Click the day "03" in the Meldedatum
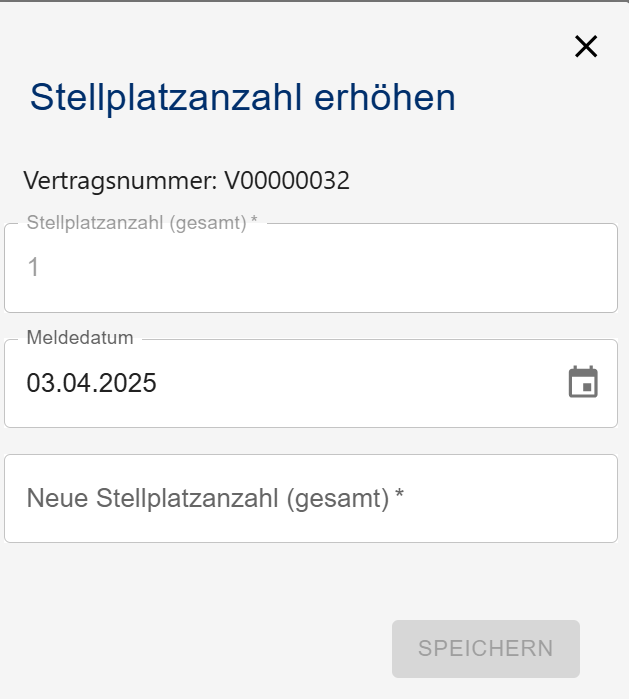 point(39,383)
